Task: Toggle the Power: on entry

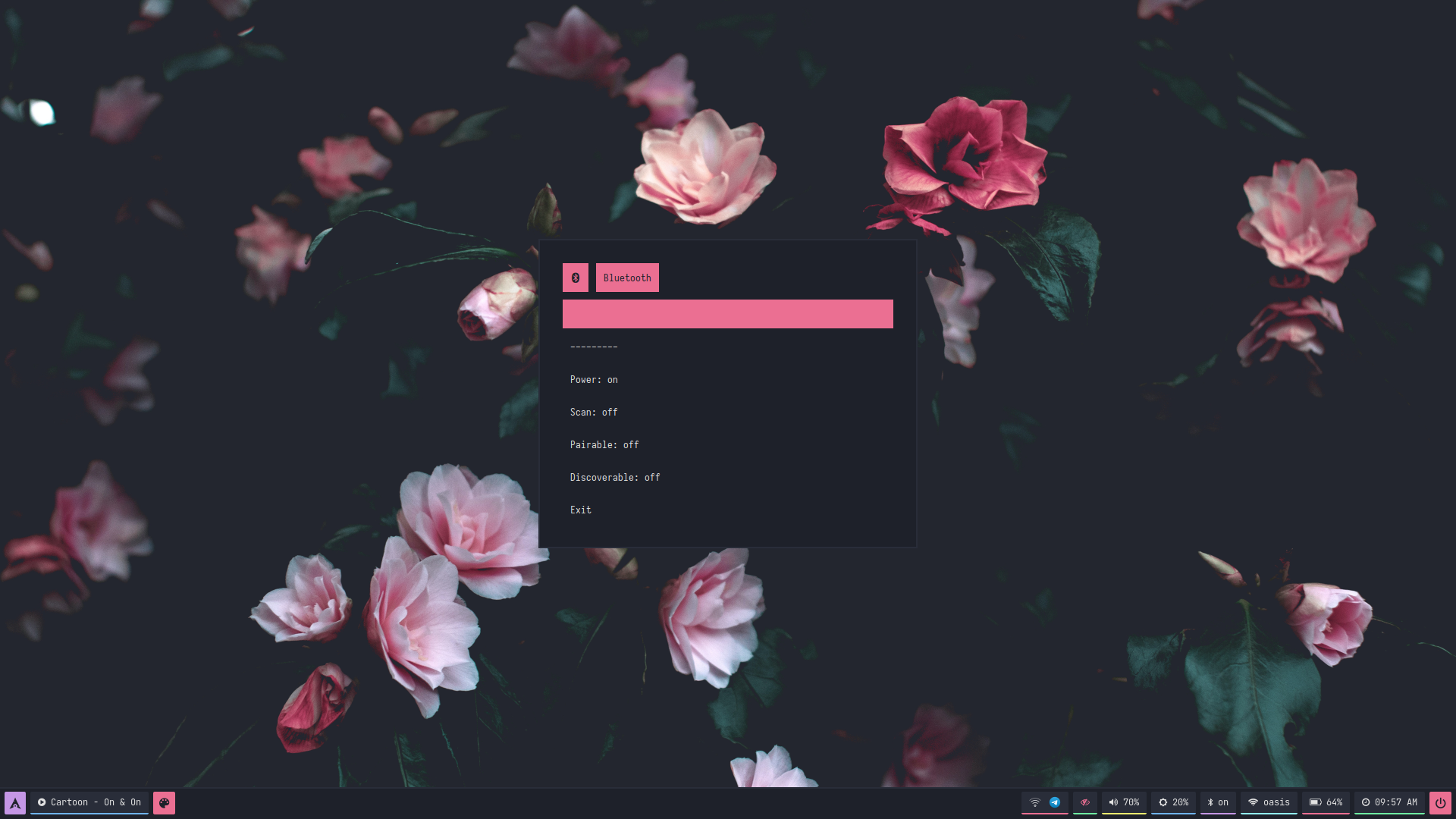Action: click(594, 380)
